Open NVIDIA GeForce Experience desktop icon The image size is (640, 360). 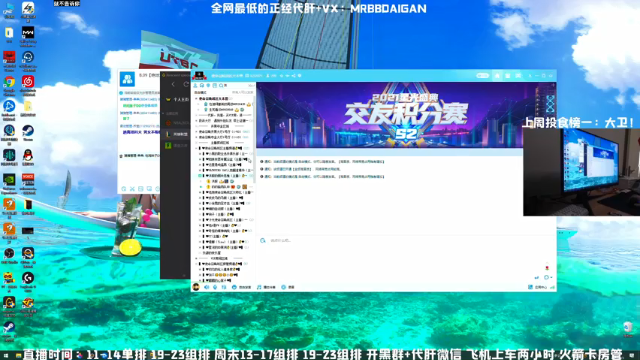pos(9,182)
